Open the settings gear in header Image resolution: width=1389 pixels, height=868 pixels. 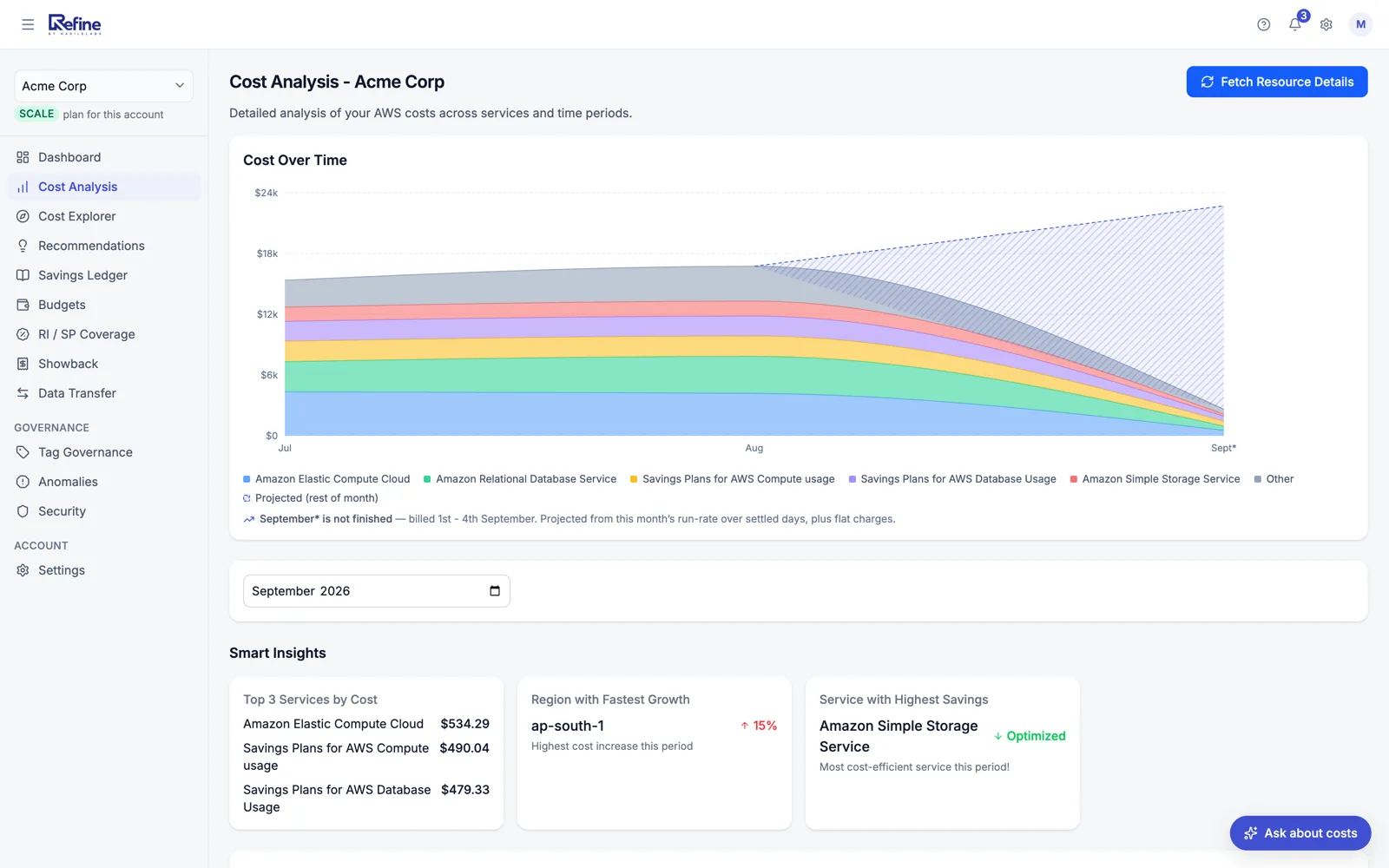(x=1326, y=24)
